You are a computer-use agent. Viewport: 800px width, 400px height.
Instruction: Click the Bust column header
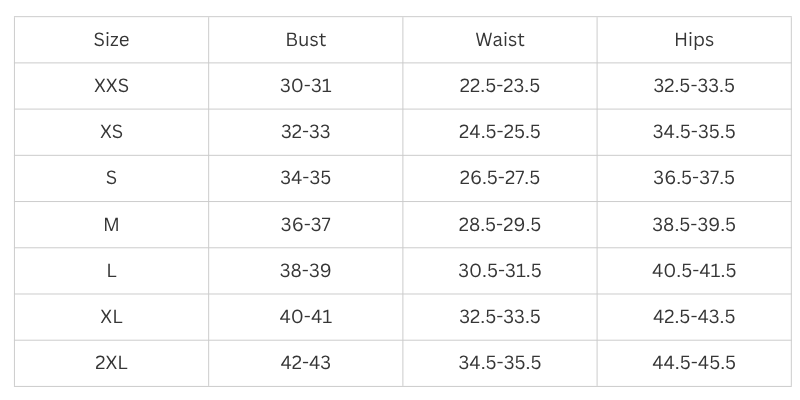point(305,40)
